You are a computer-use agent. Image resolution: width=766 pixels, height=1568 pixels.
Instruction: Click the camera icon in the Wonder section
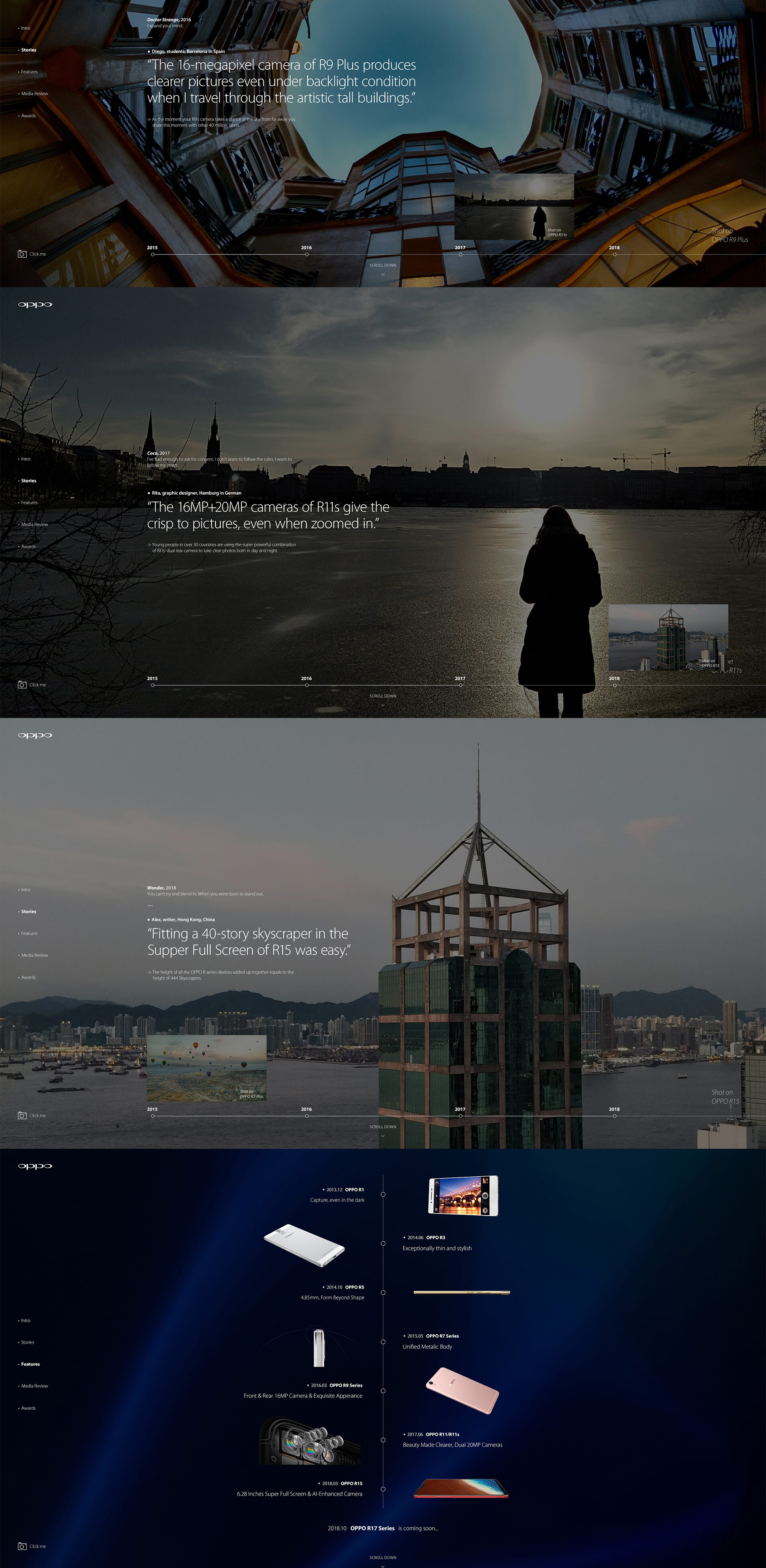coord(22,1116)
